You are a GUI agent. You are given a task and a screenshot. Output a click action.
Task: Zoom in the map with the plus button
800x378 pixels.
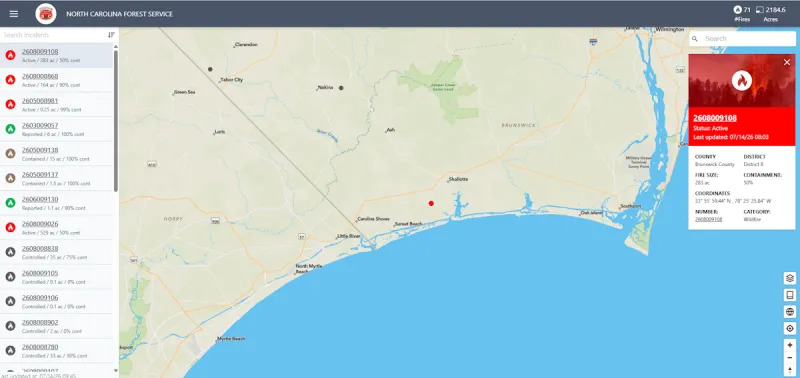pyautogui.click(x=790, y=345)
